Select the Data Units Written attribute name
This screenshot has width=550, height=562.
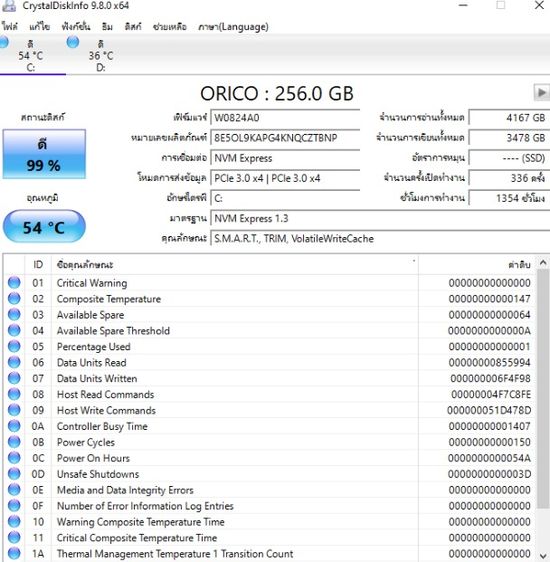click(x=97, y=378)
